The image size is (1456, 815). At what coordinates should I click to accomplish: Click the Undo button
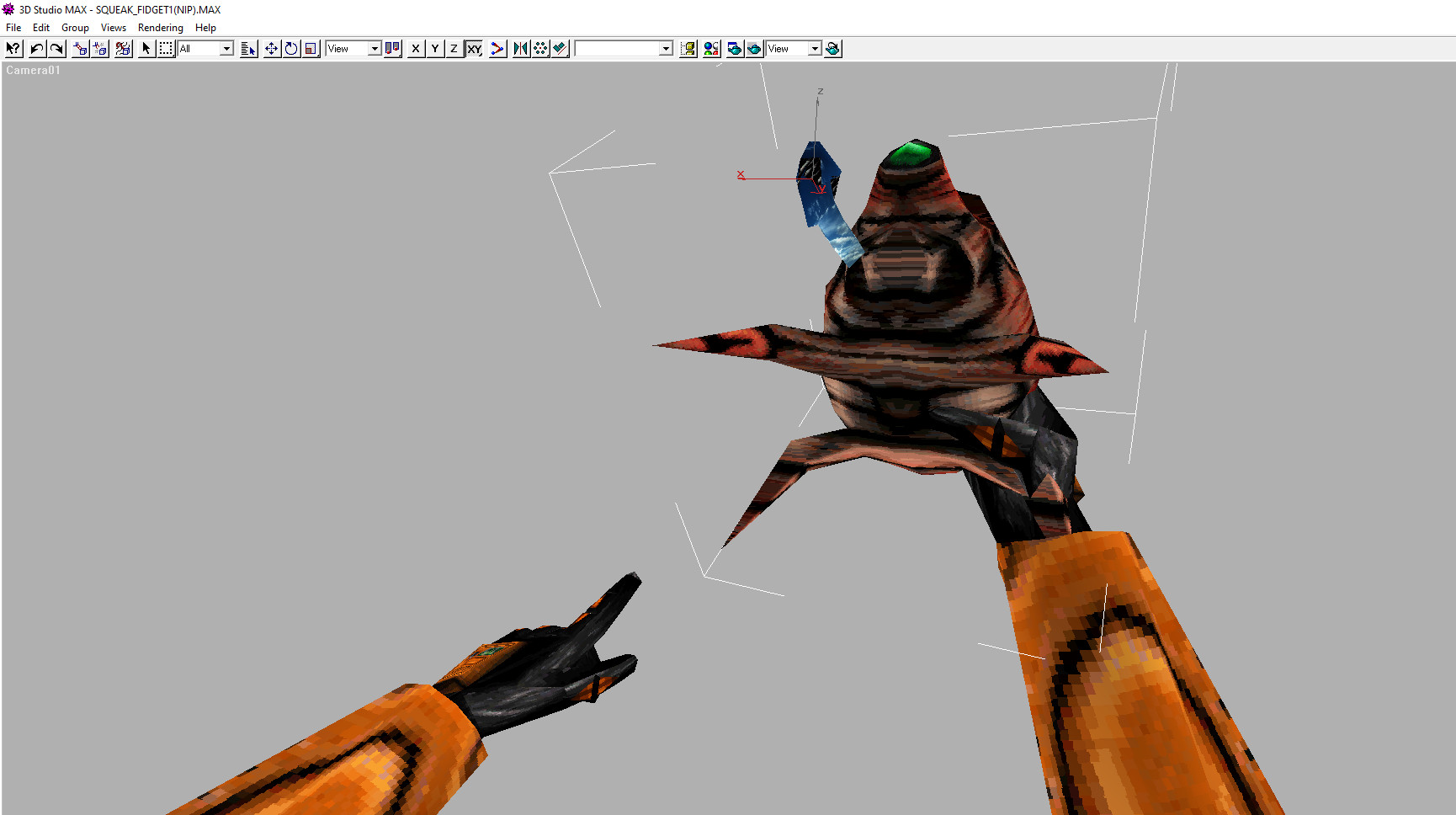coord(35,48)
